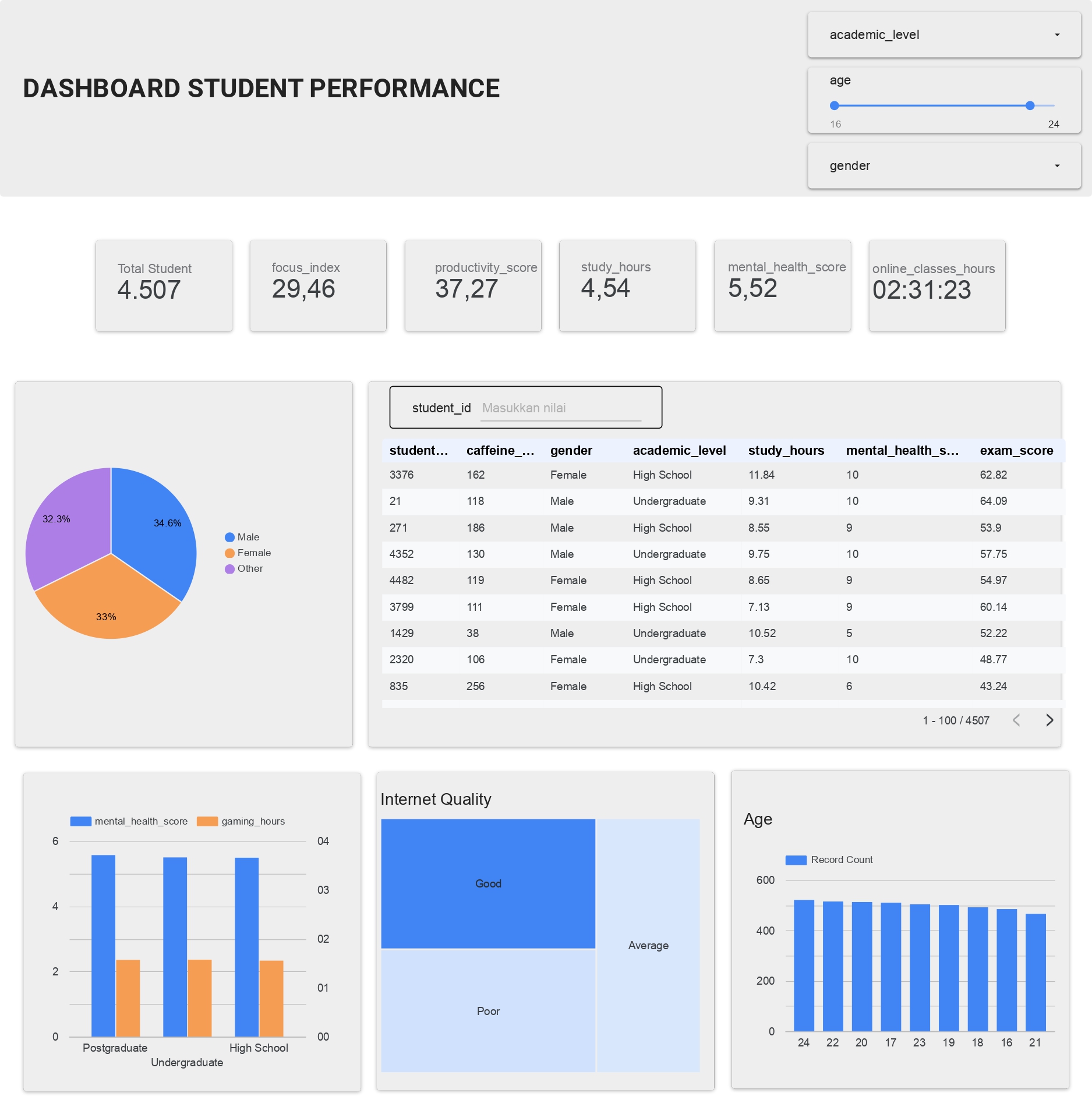This screenshot has width=1092, height=1114.
Task: Open the gender dropdown arrow
Action: click(x=1058, y=166)
